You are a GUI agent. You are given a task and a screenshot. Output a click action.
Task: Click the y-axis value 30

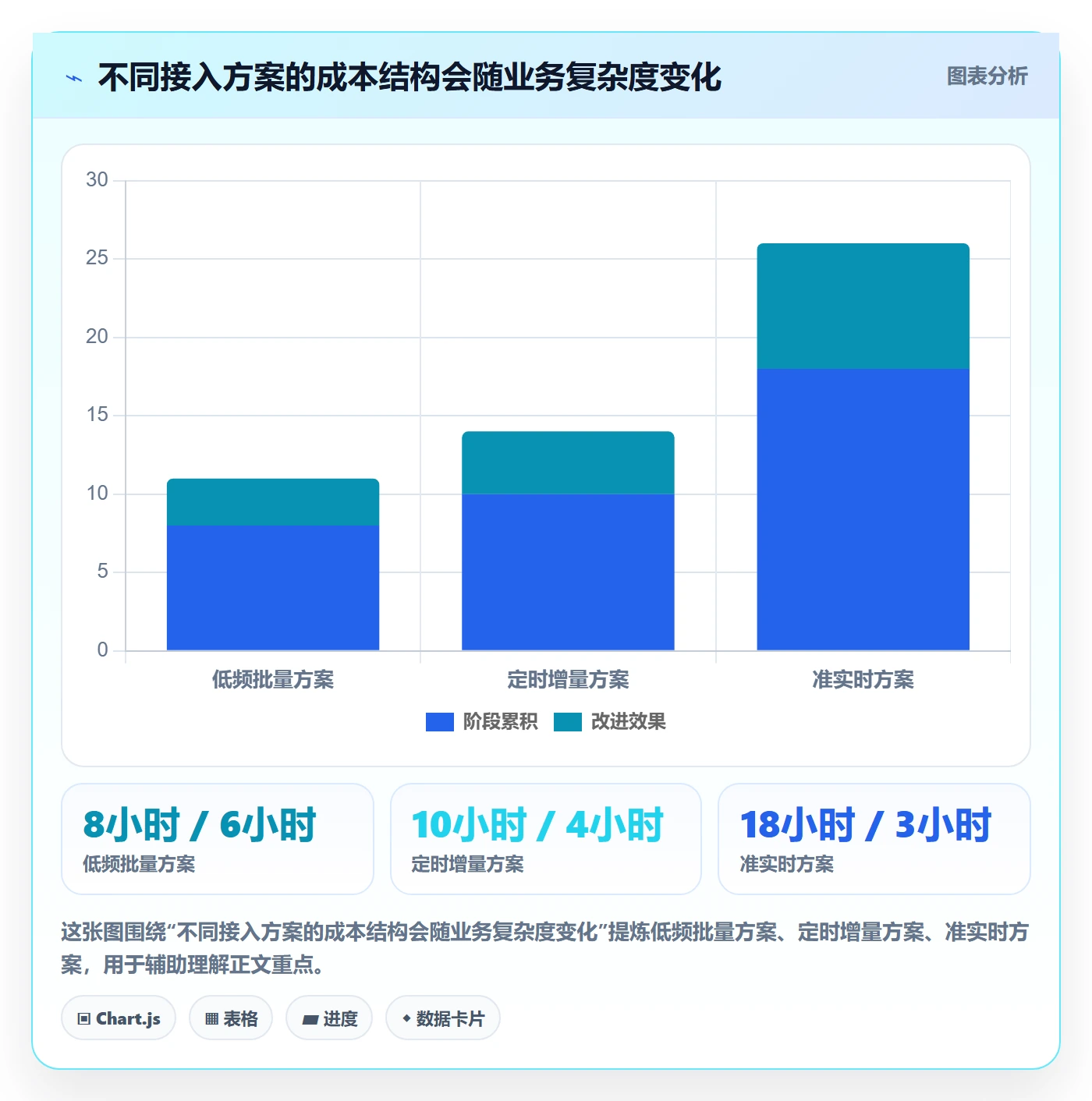tap(97, 180)
